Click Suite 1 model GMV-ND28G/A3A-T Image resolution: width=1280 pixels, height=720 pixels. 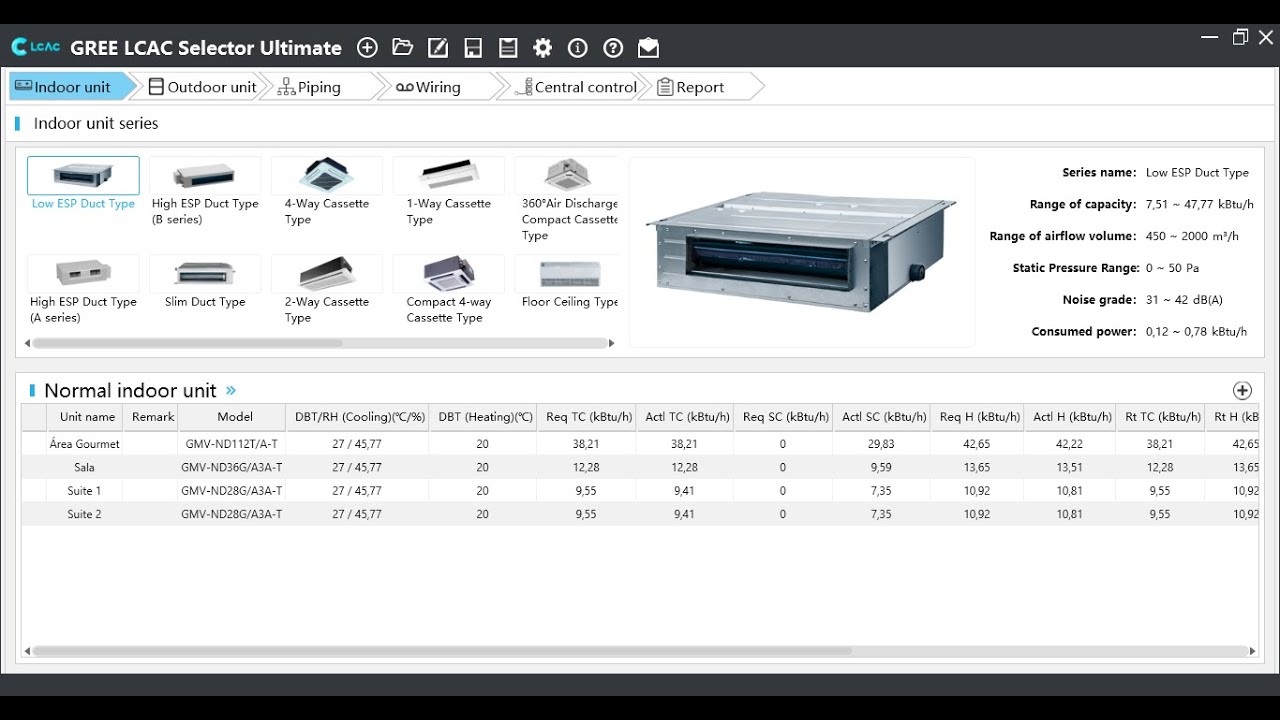point(232,491)
